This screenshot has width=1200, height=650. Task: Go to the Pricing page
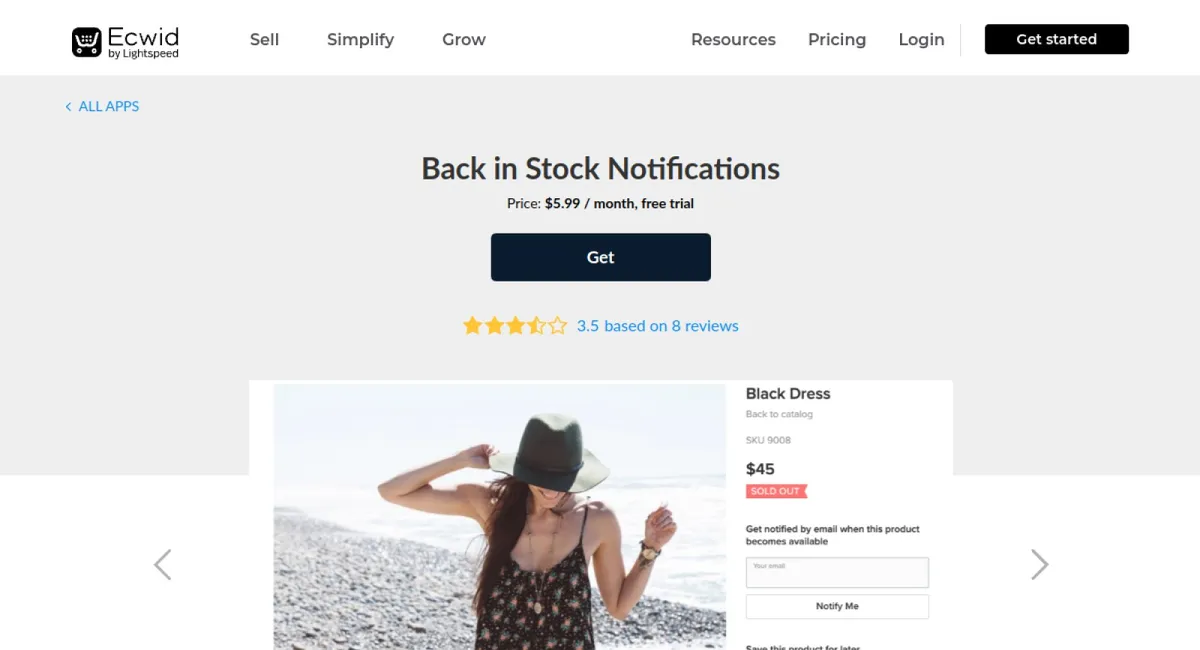(x=837, y=40)
